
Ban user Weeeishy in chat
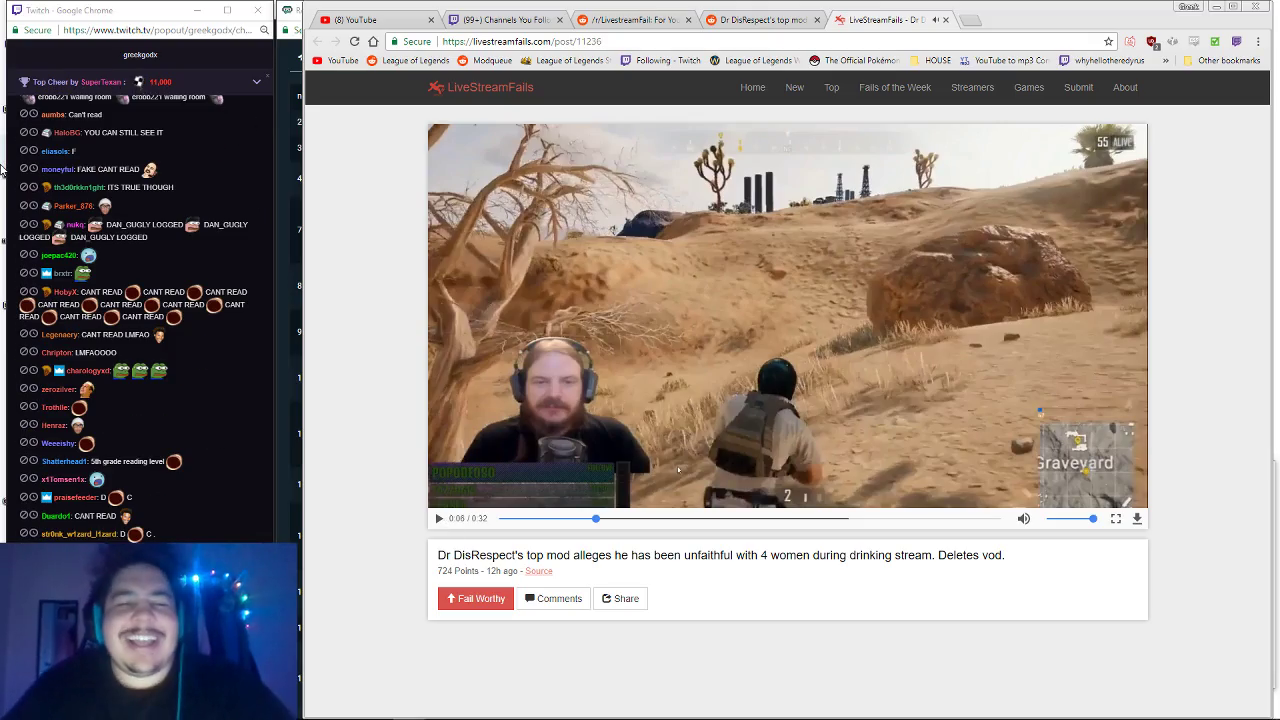(24, 443)
